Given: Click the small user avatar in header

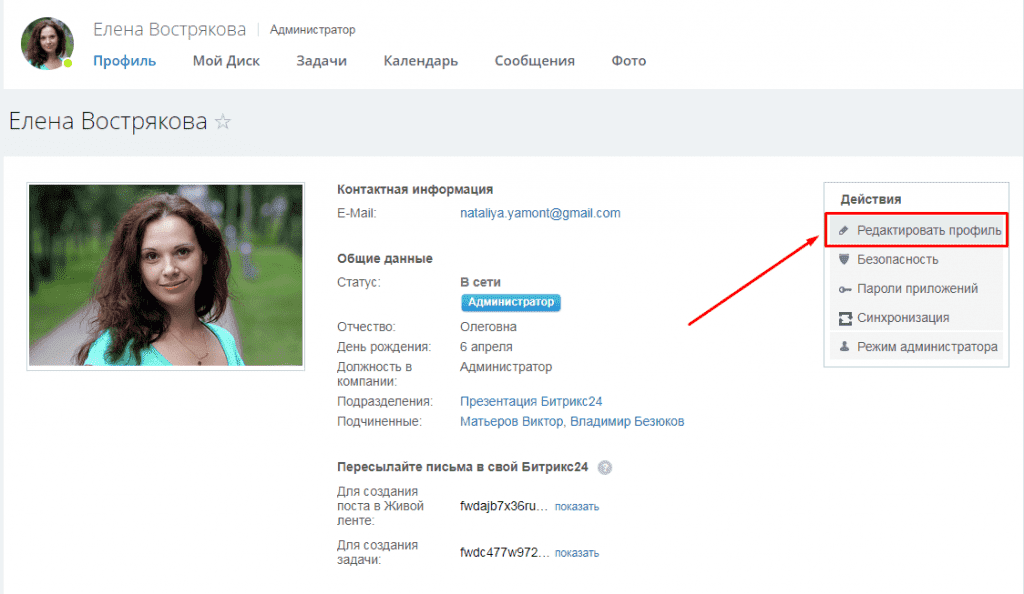Looking at the screenshot, I should click(47, 44).
